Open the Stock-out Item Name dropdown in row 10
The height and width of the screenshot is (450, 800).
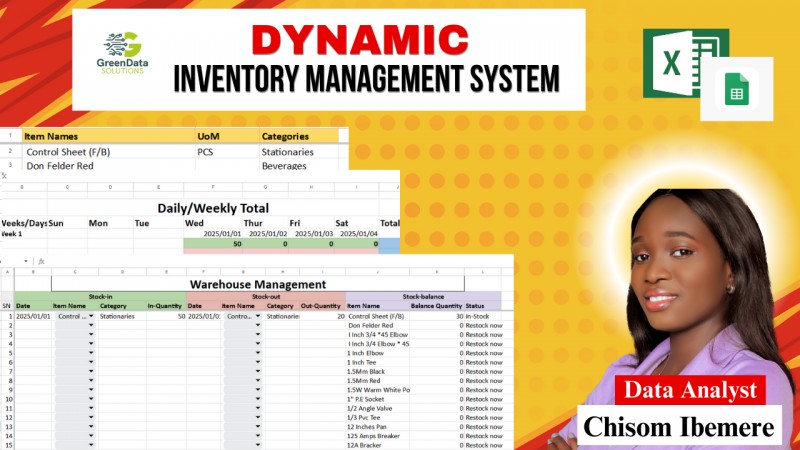pyautogui.click(x=258, y=399)
